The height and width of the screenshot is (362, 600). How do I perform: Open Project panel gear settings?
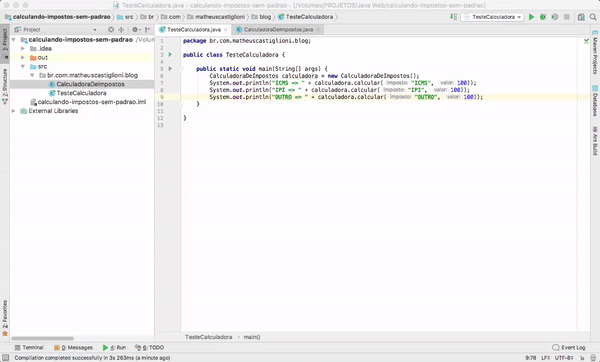click(136, 29)
